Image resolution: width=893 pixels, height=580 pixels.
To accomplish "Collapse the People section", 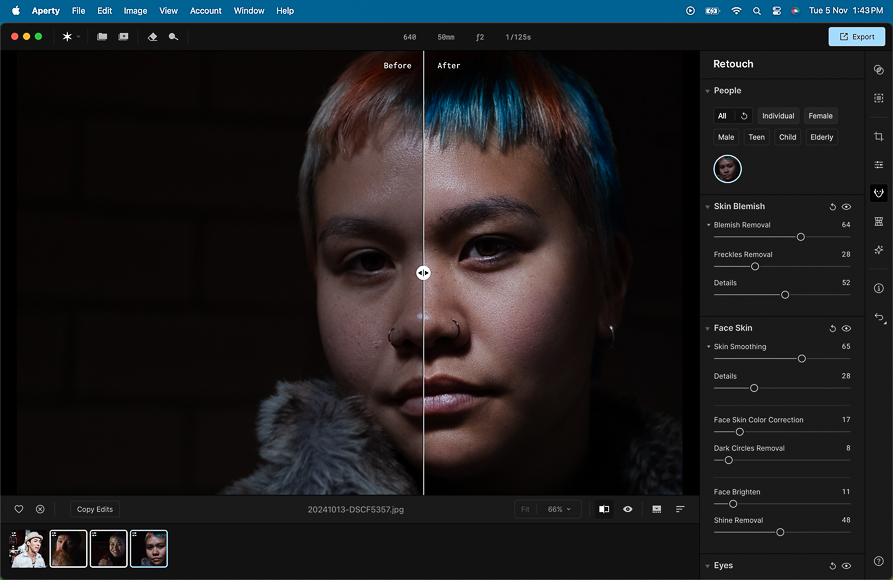I will pyautogui.click(x=707, y=91).
